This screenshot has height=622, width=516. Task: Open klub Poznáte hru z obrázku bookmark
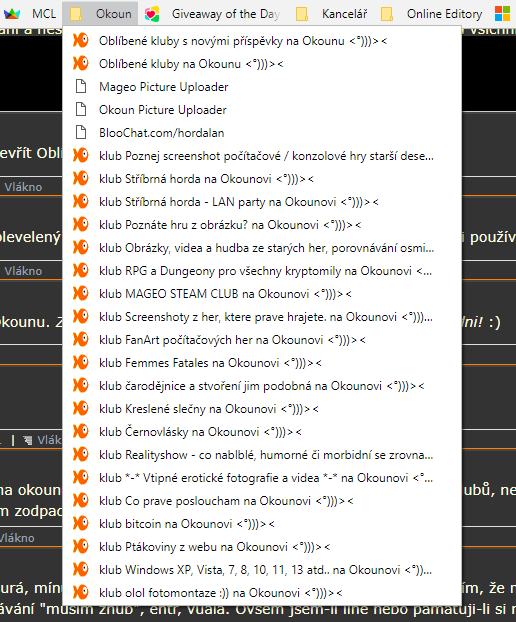[x=262, y=225]
